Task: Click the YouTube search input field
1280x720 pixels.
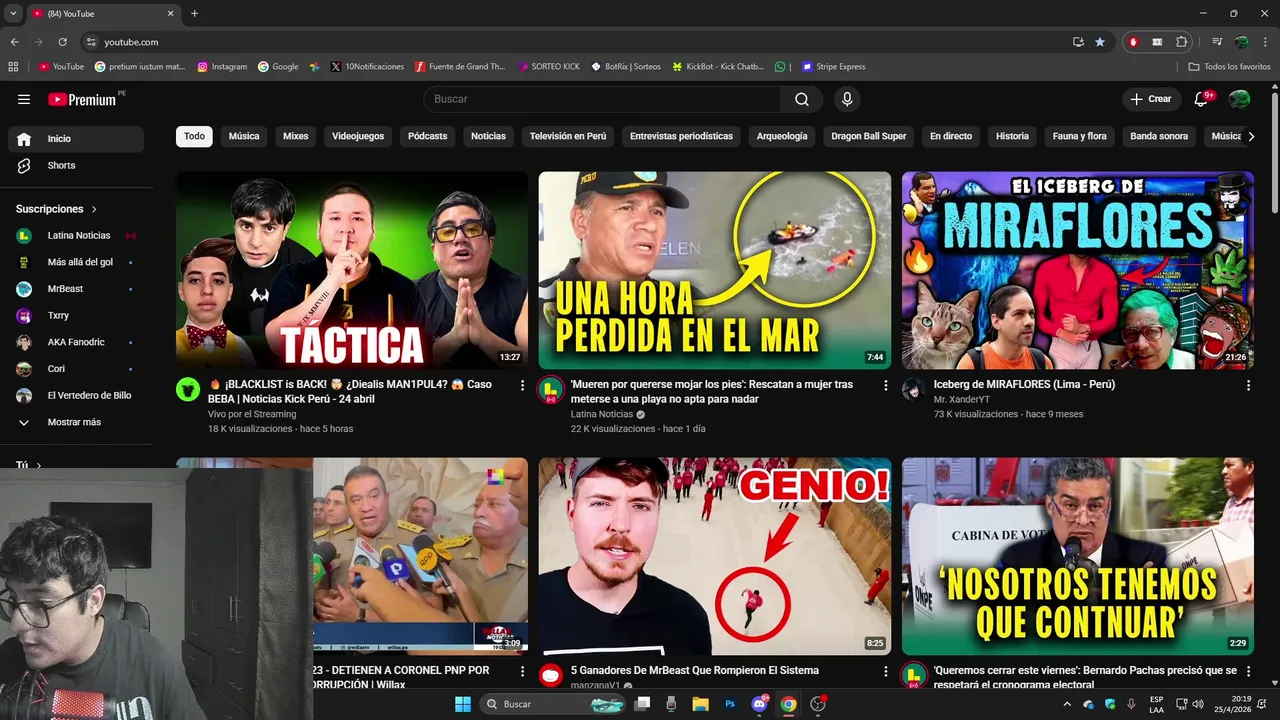Action: point(602,99)
